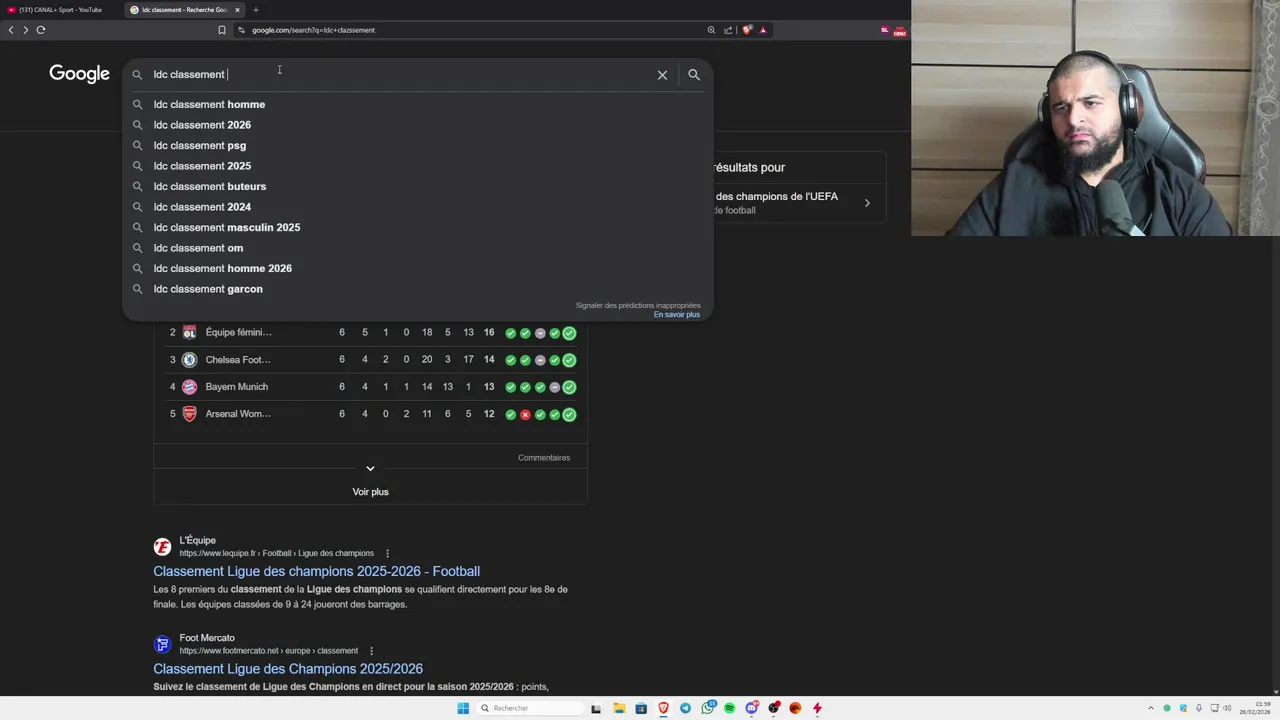Open Foot Mercato 'Classement Ligue des Champions 2025/2026'

288,669
